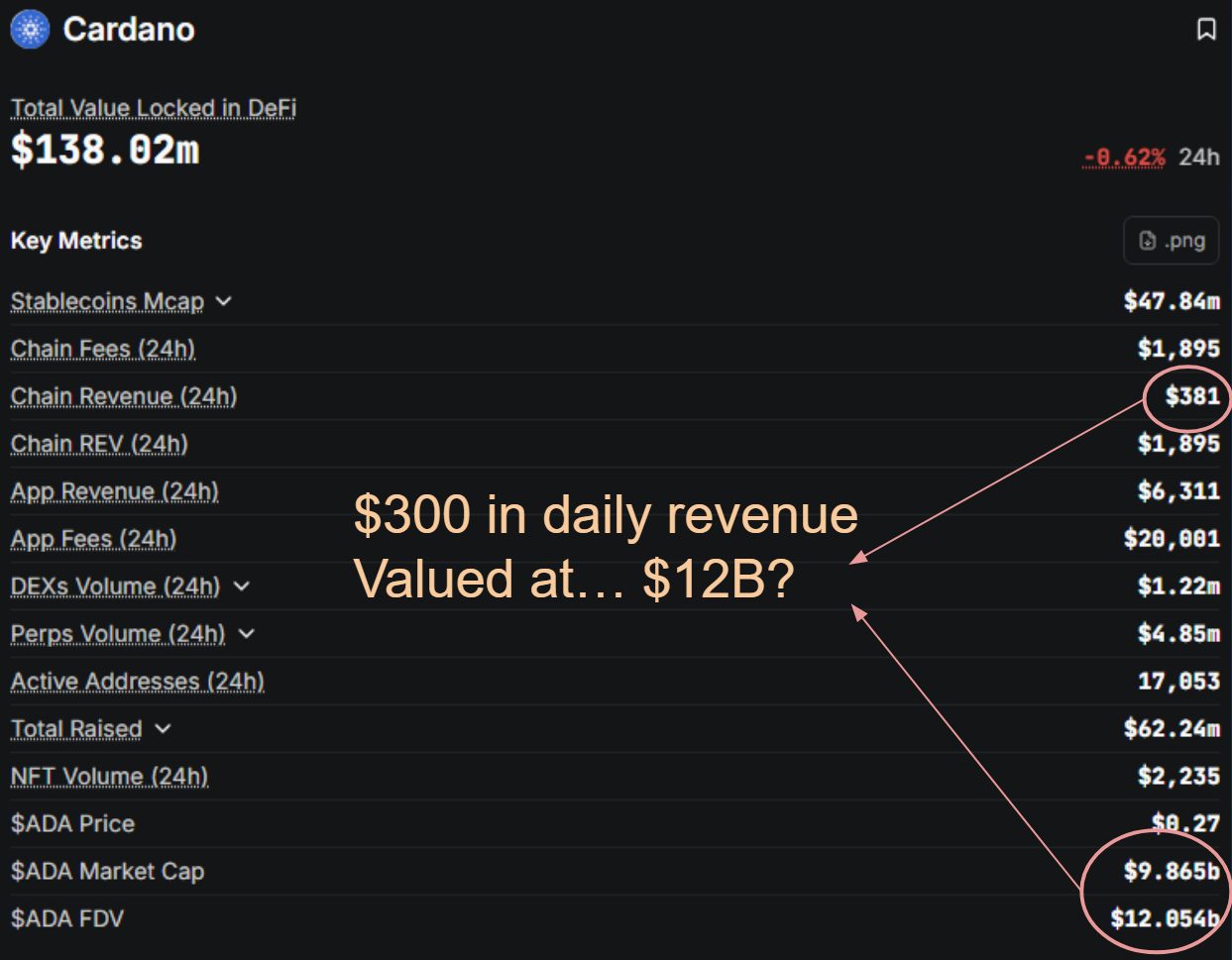Click the Active Addresses (24h) label
The width and height of the screenshot is (1232, 960).
coord(138,682)
